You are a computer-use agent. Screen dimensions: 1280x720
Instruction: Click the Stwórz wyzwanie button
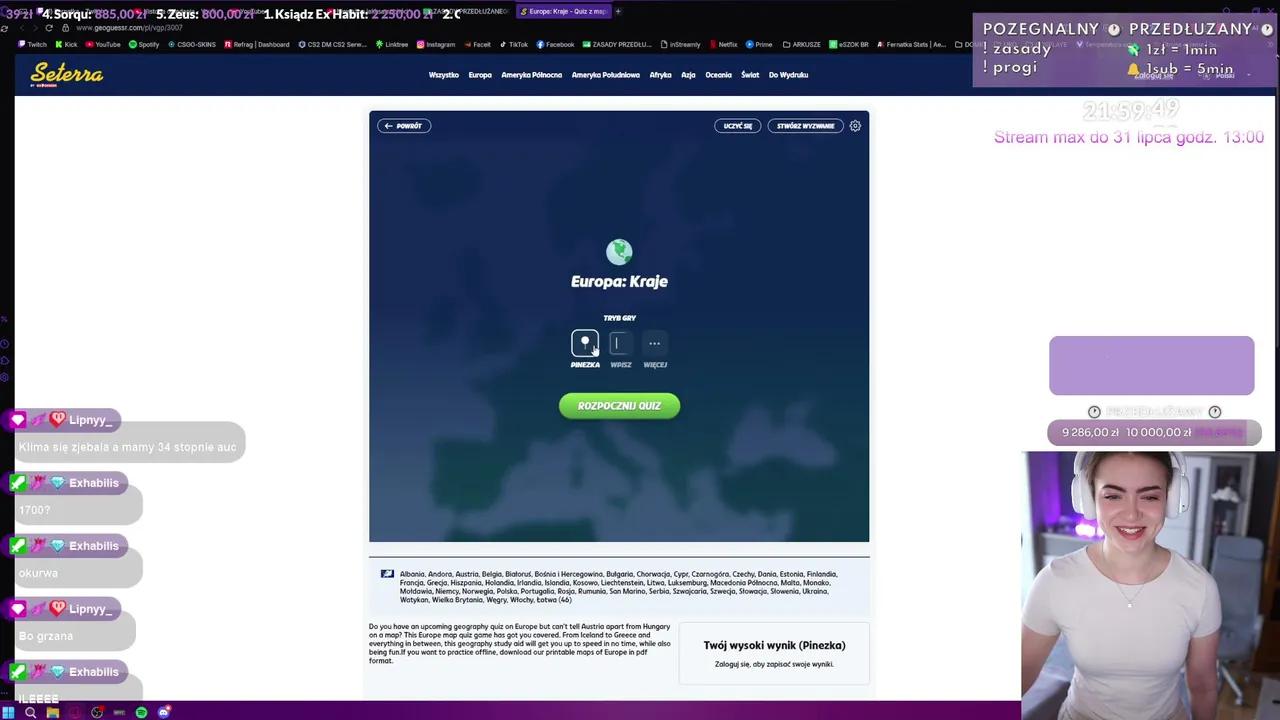coord(805,126)
